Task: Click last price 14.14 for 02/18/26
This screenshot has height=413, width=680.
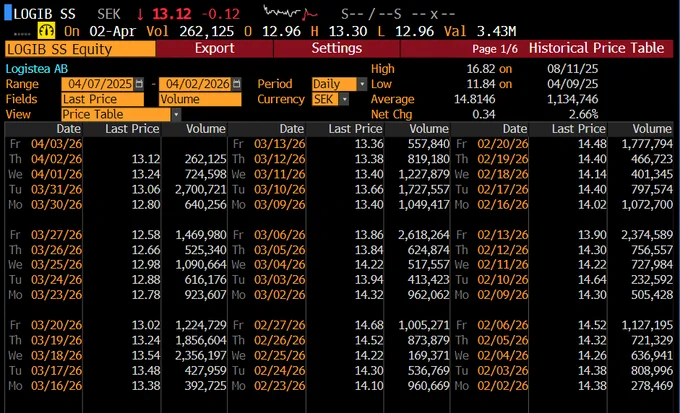Action: coord(592,174)
